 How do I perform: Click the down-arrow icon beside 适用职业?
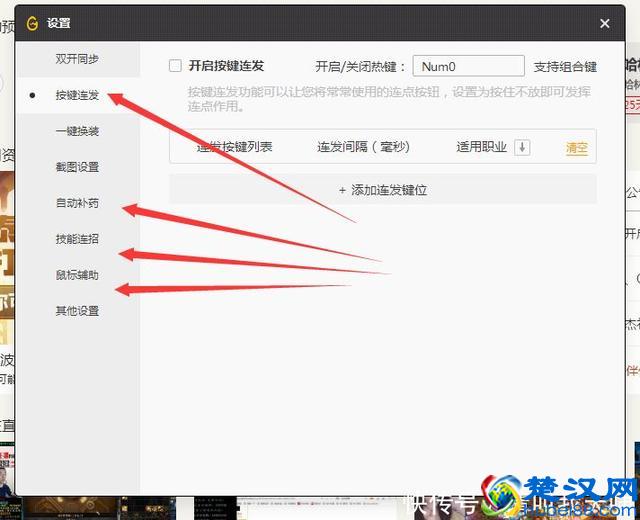click(x=522, y=147)
